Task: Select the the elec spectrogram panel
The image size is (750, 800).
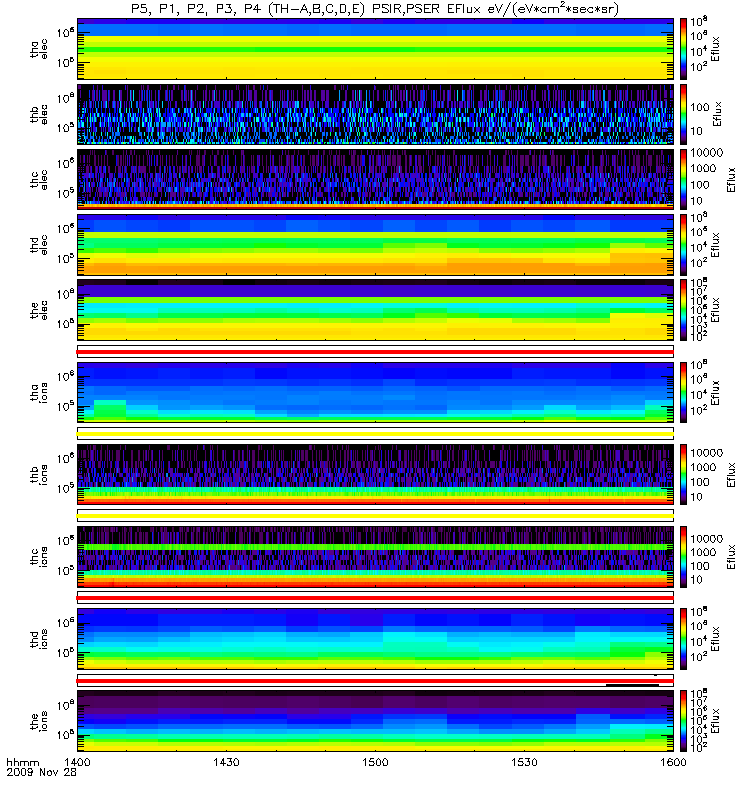Action: [x=375, y=310]
